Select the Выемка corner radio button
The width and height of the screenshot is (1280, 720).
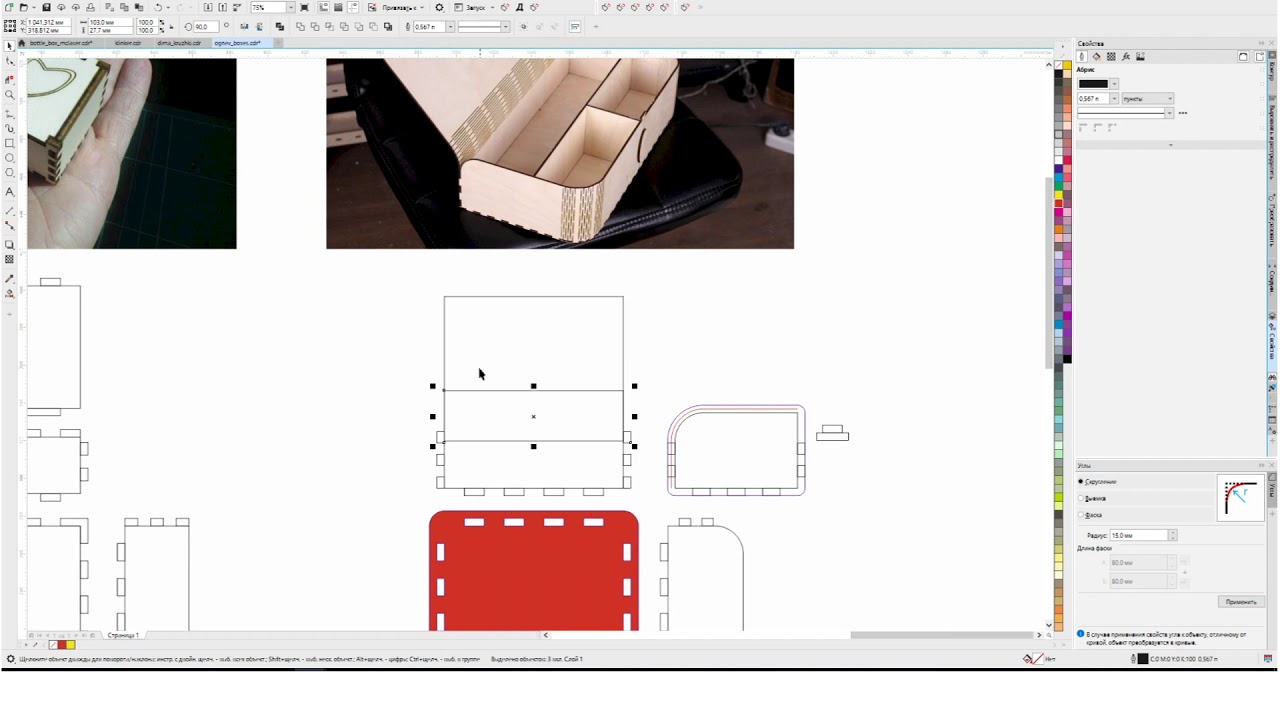[1081, 498]
